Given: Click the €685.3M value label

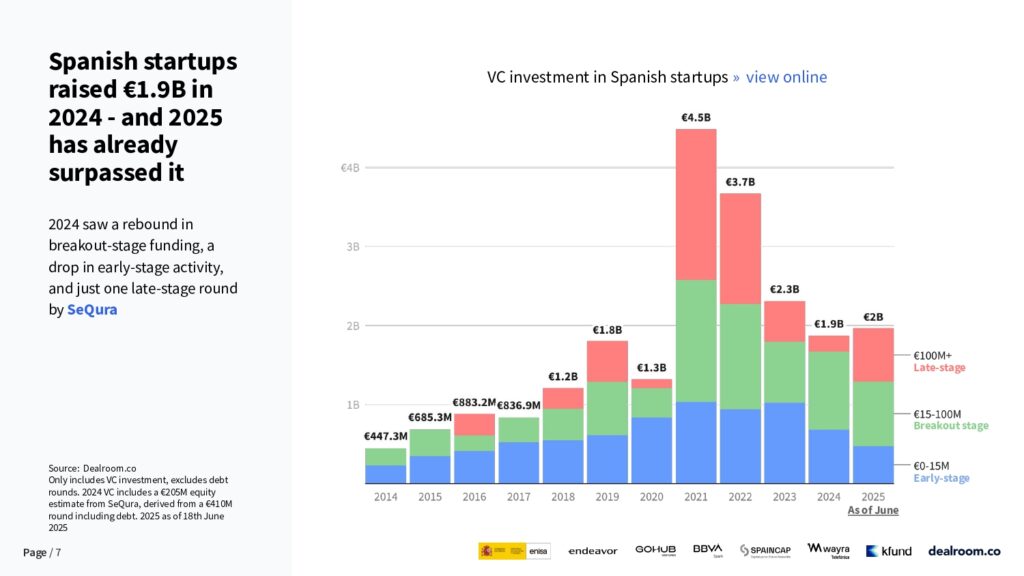Looking at the screenshot, I should click(x=430, y=417).
